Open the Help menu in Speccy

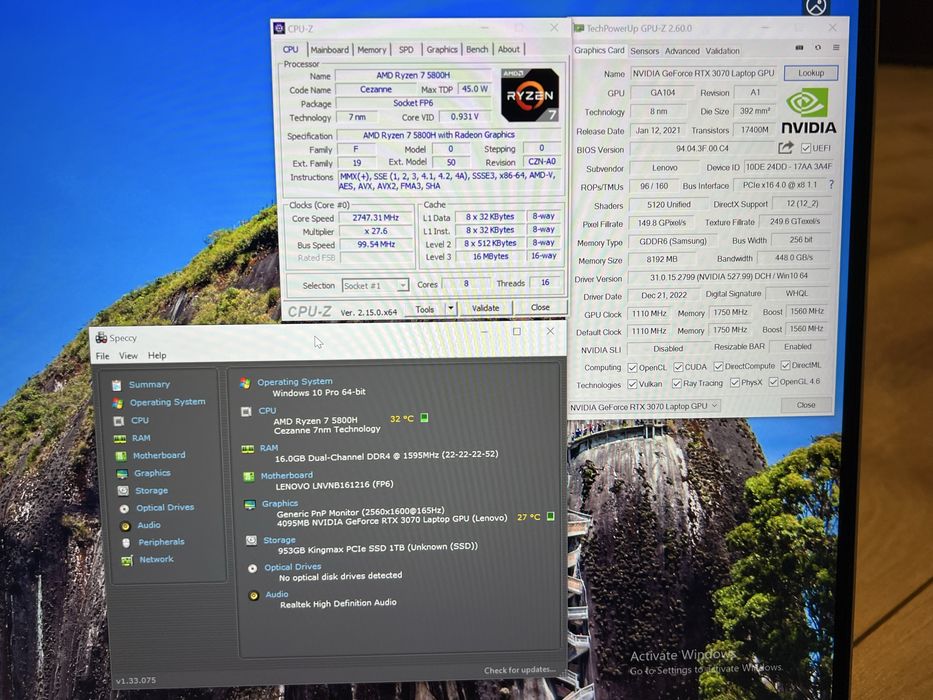(157, 355)
